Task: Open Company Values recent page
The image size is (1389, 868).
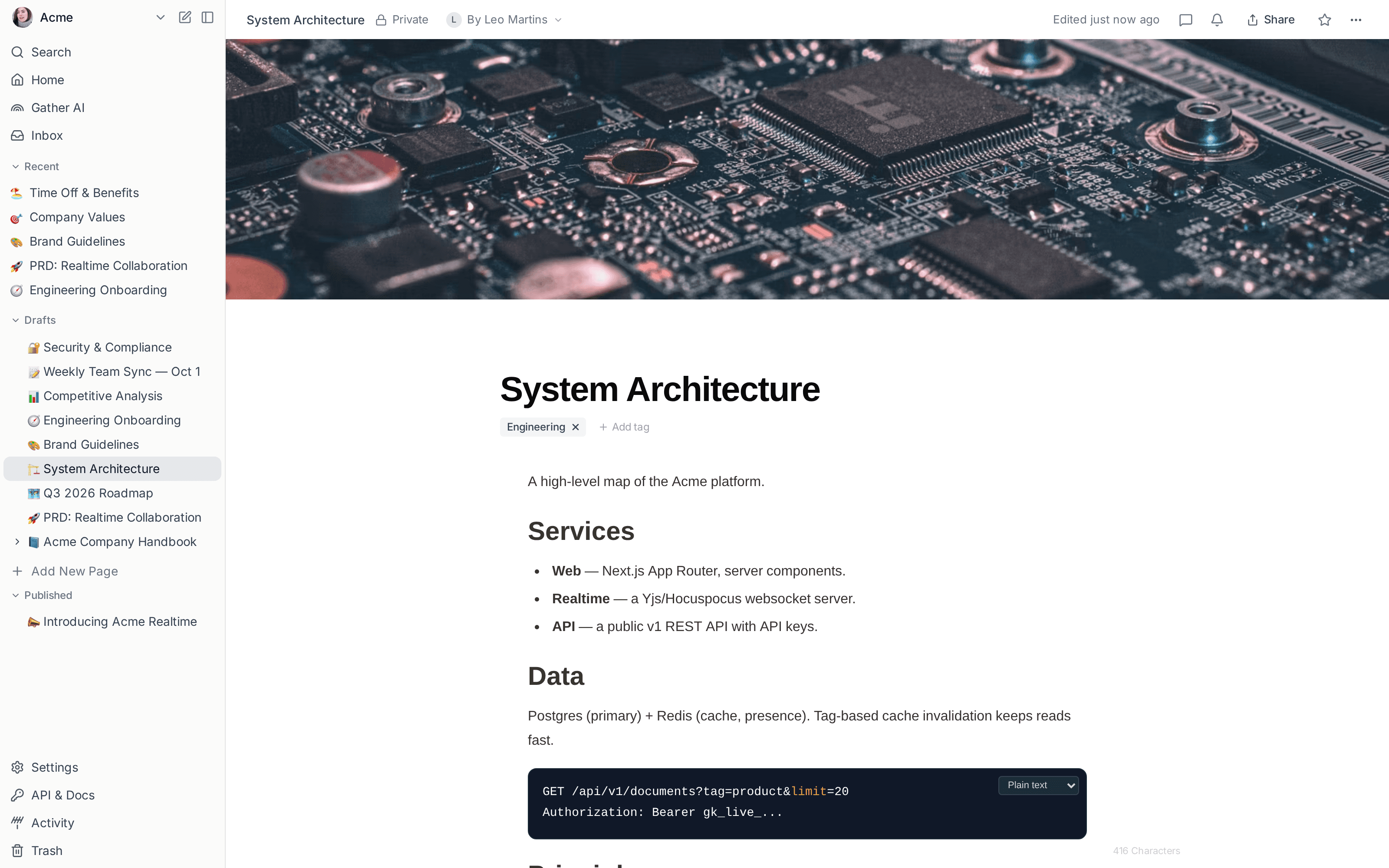Action: [112, 217]
